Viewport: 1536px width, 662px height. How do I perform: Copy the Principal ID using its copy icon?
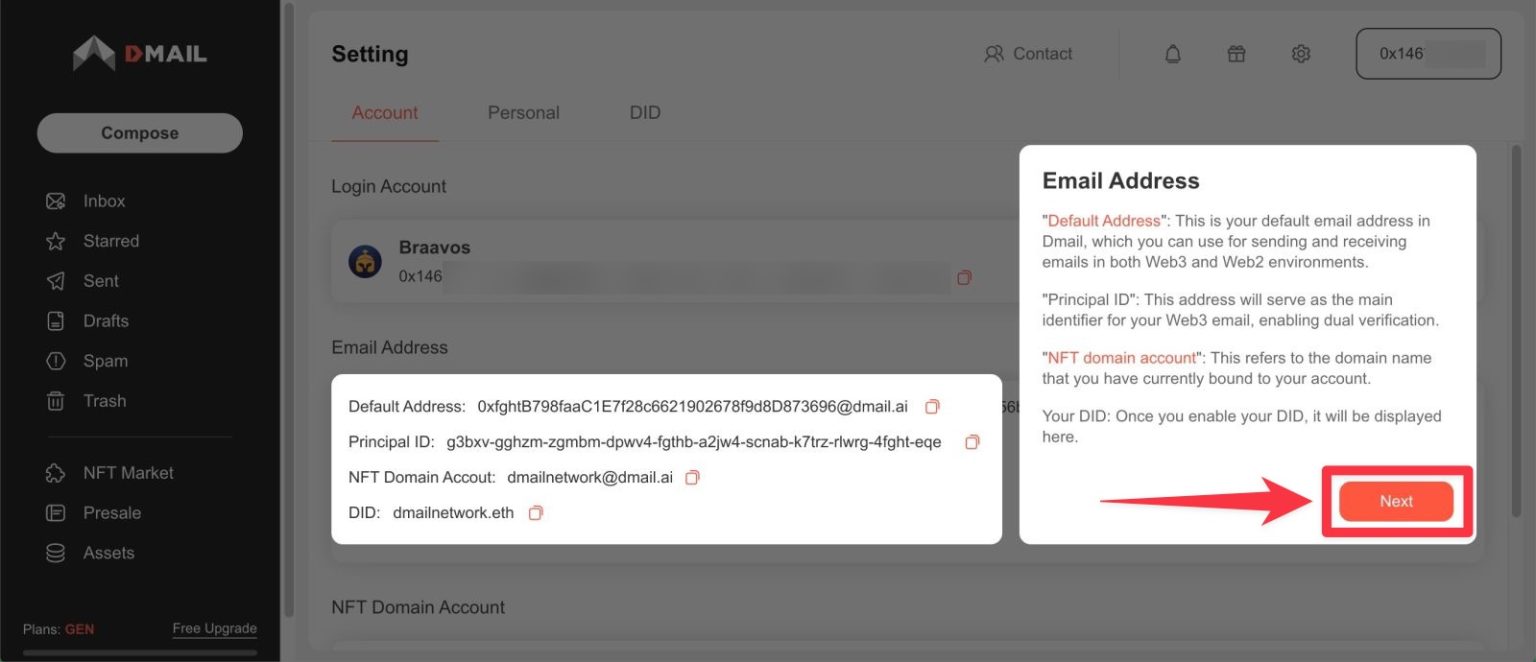click(x=971, y=442)
